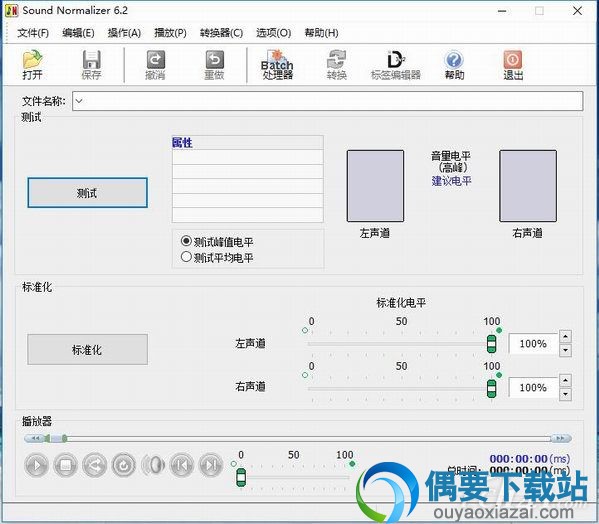Click the 属性 list header
The width and height of the screenshot is (599, 524).
point(248,142)
